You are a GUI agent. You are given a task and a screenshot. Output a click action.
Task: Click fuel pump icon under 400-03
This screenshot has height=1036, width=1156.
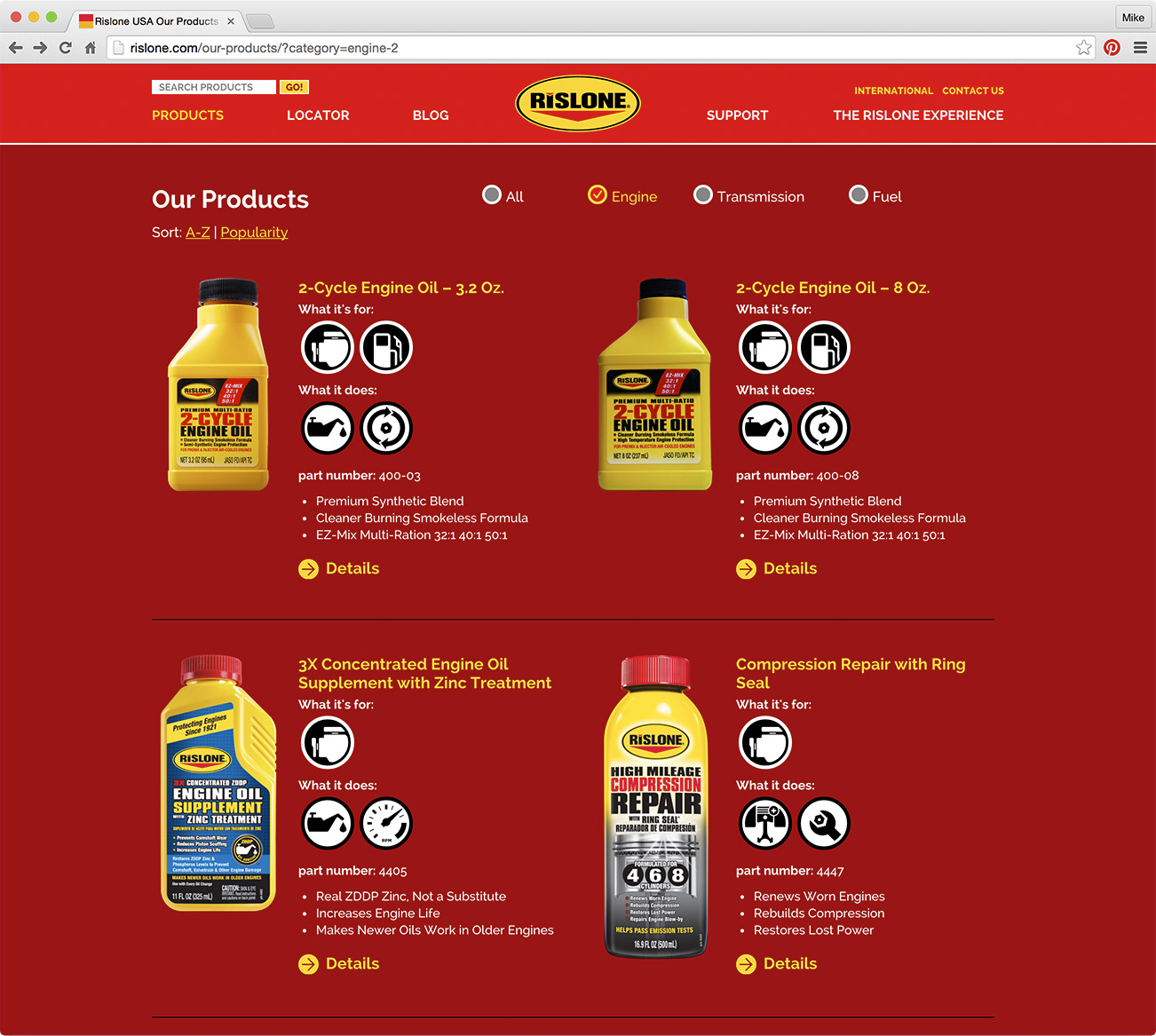pos(386,347)
